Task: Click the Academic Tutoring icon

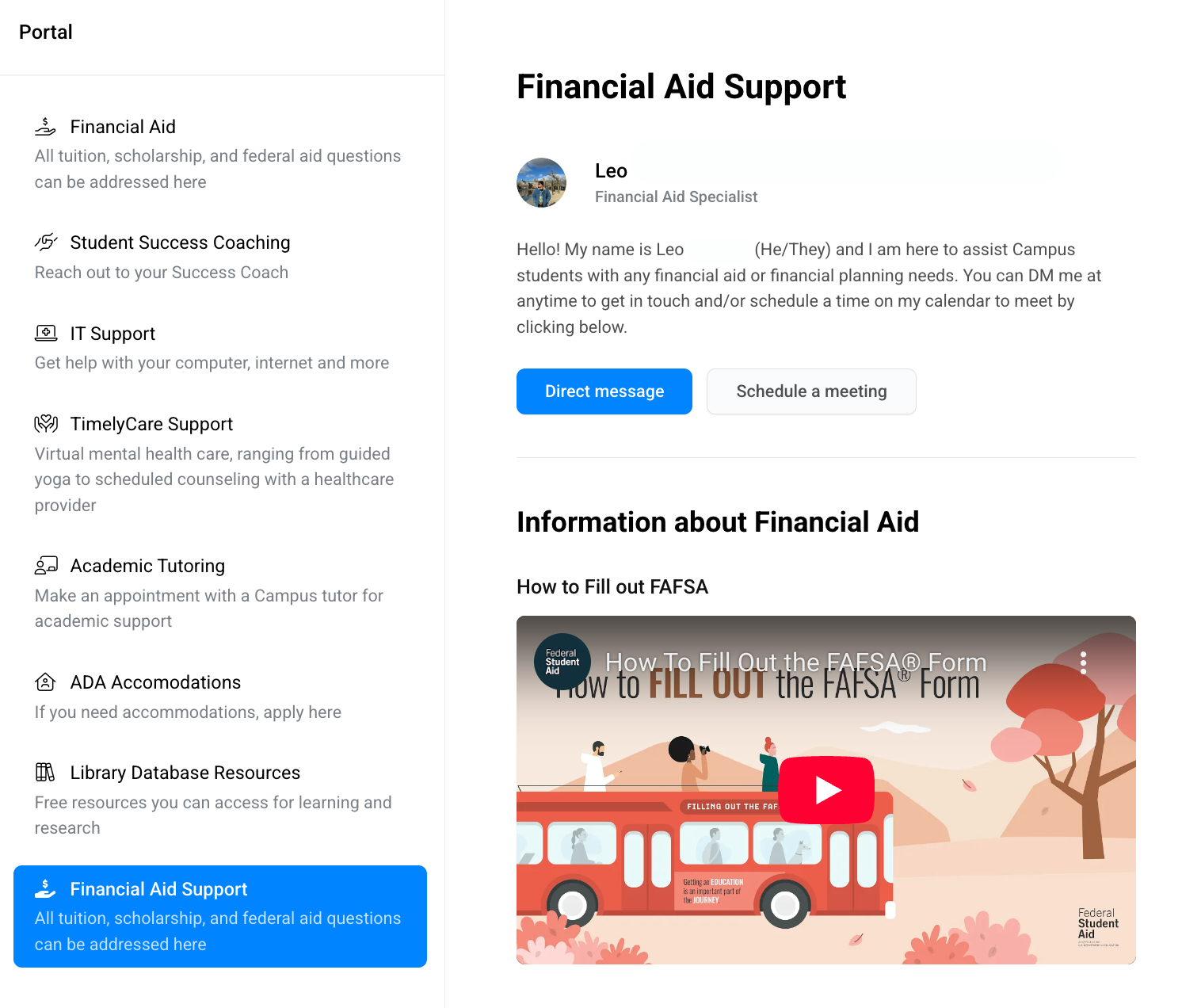Action: click(46, 565)
